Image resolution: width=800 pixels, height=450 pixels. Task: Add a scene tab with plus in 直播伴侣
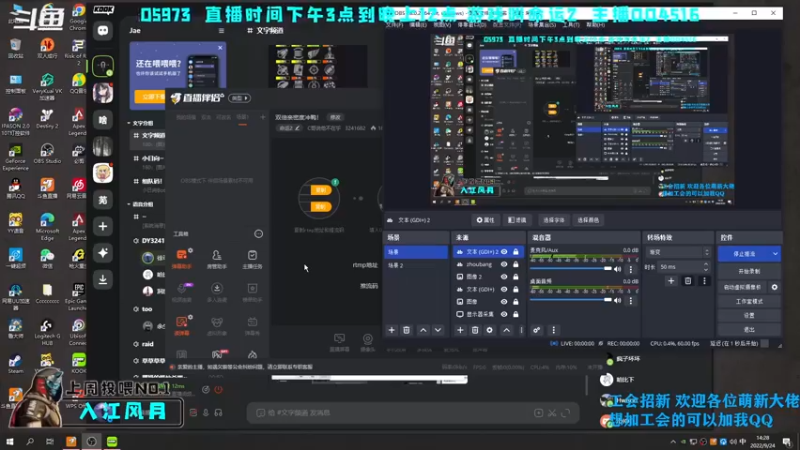(263, 117)
